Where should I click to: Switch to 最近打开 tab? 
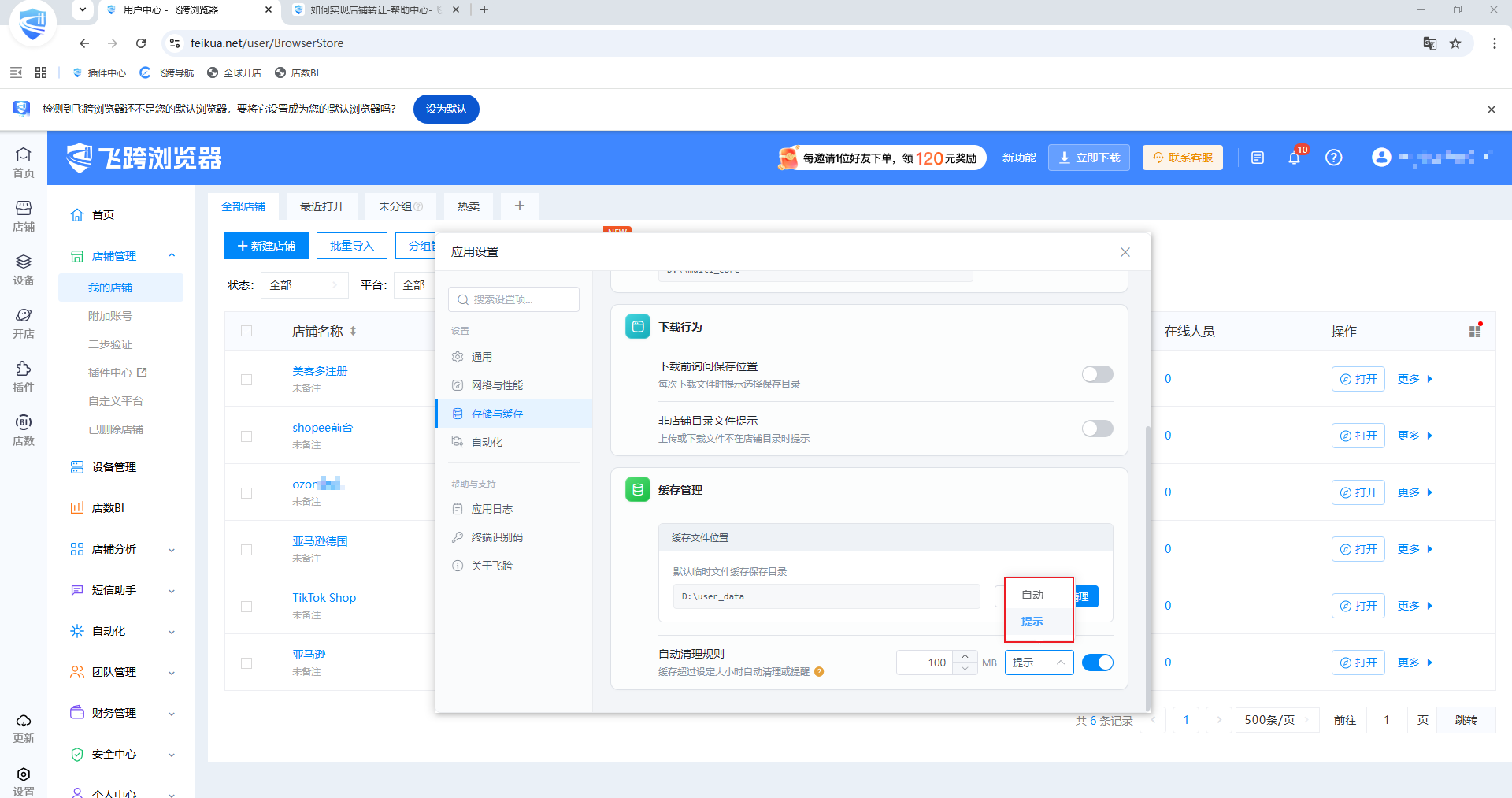(x=321, y=206)
